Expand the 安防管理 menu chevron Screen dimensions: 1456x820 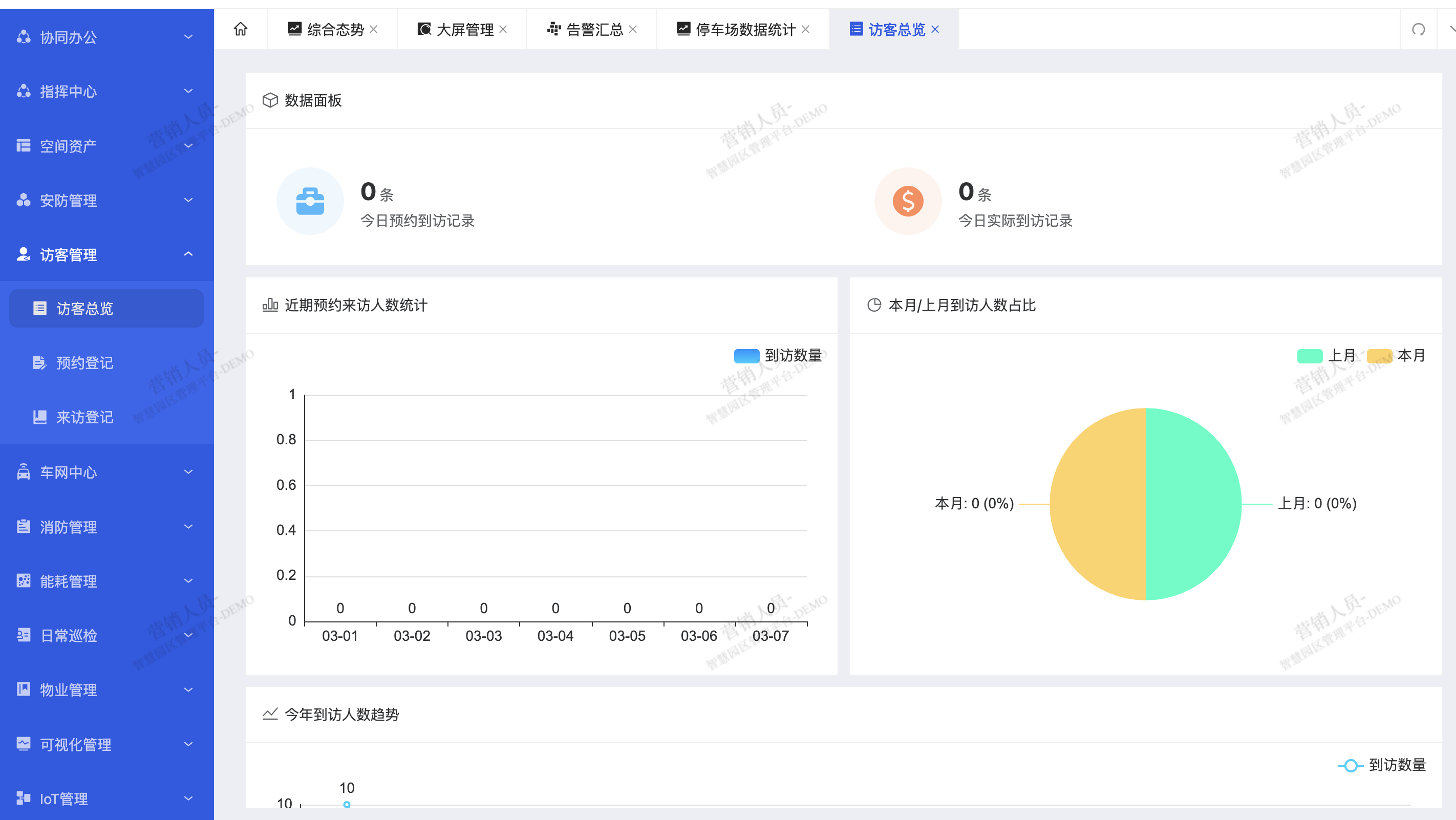(188, 200)
